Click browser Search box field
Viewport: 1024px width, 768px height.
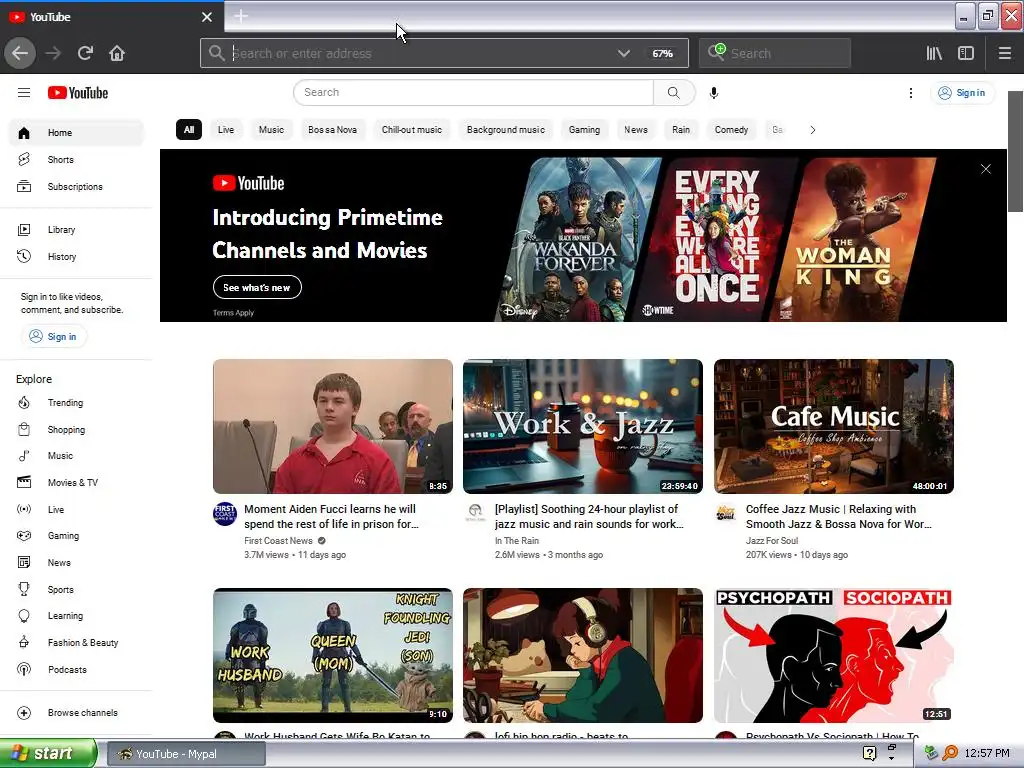coord(775,53)
